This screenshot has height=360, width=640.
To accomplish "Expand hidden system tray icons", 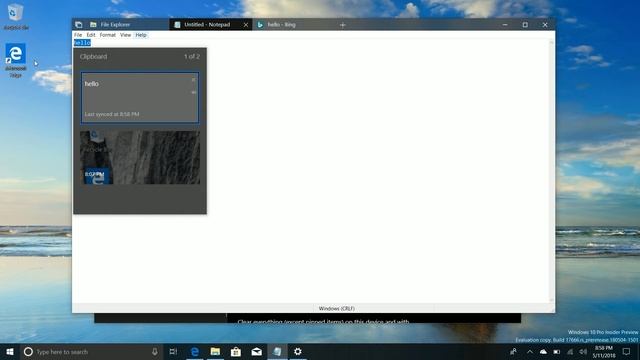I will coord(530,351).
